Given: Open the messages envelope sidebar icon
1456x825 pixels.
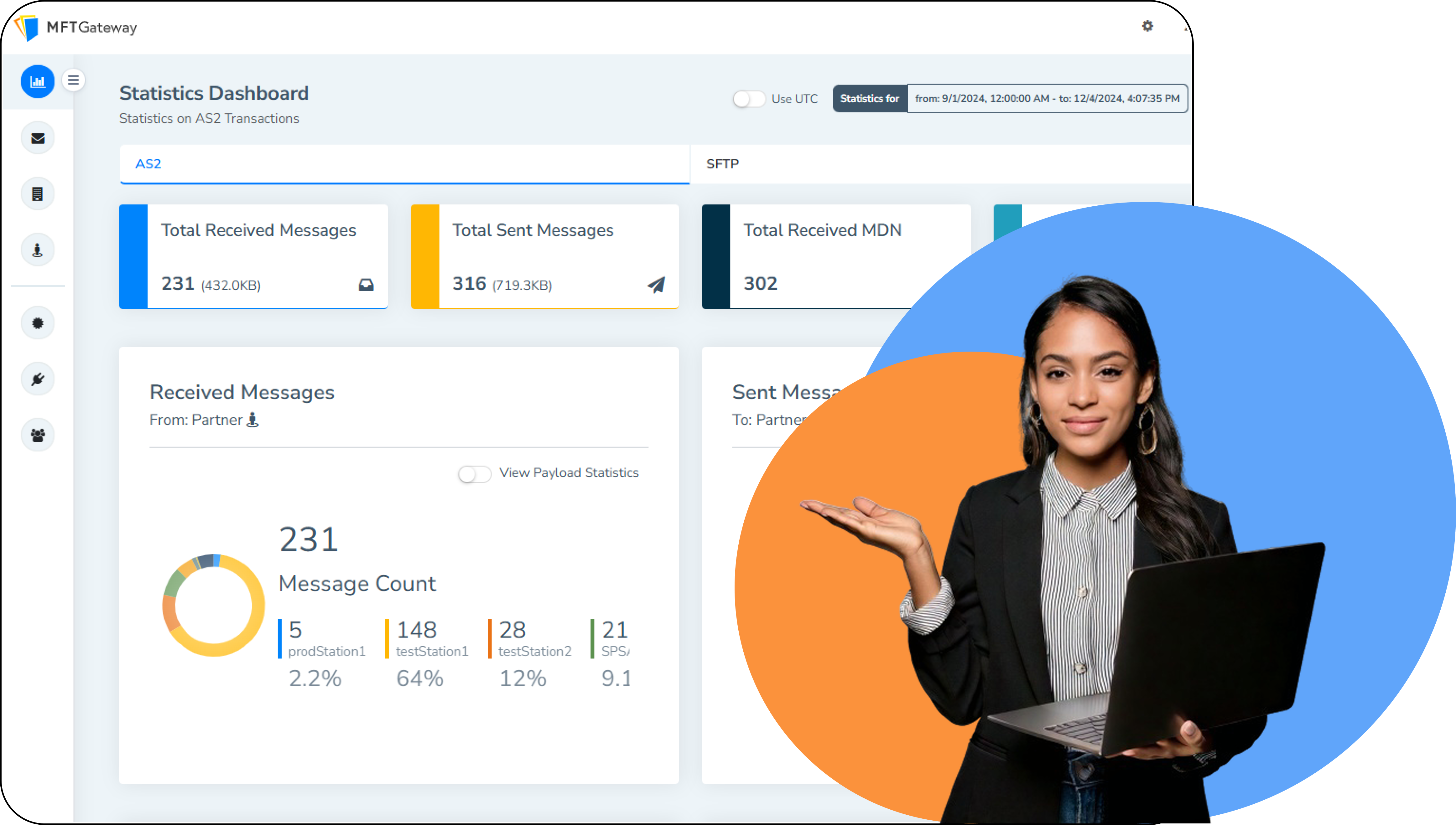Looking at the screenshot, I should pos(37,138).
